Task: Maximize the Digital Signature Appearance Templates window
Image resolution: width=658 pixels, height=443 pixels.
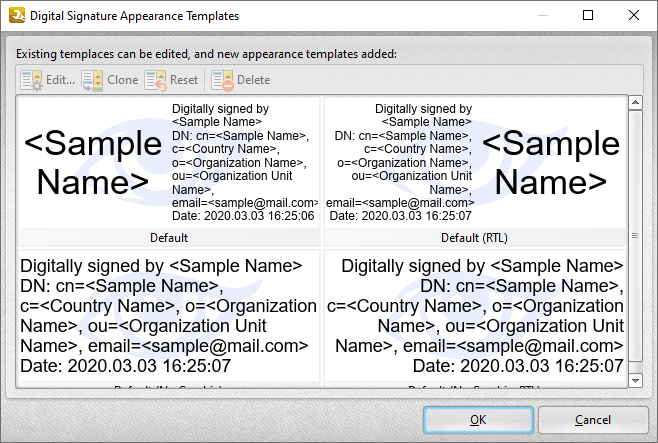Action: (588, 16)
